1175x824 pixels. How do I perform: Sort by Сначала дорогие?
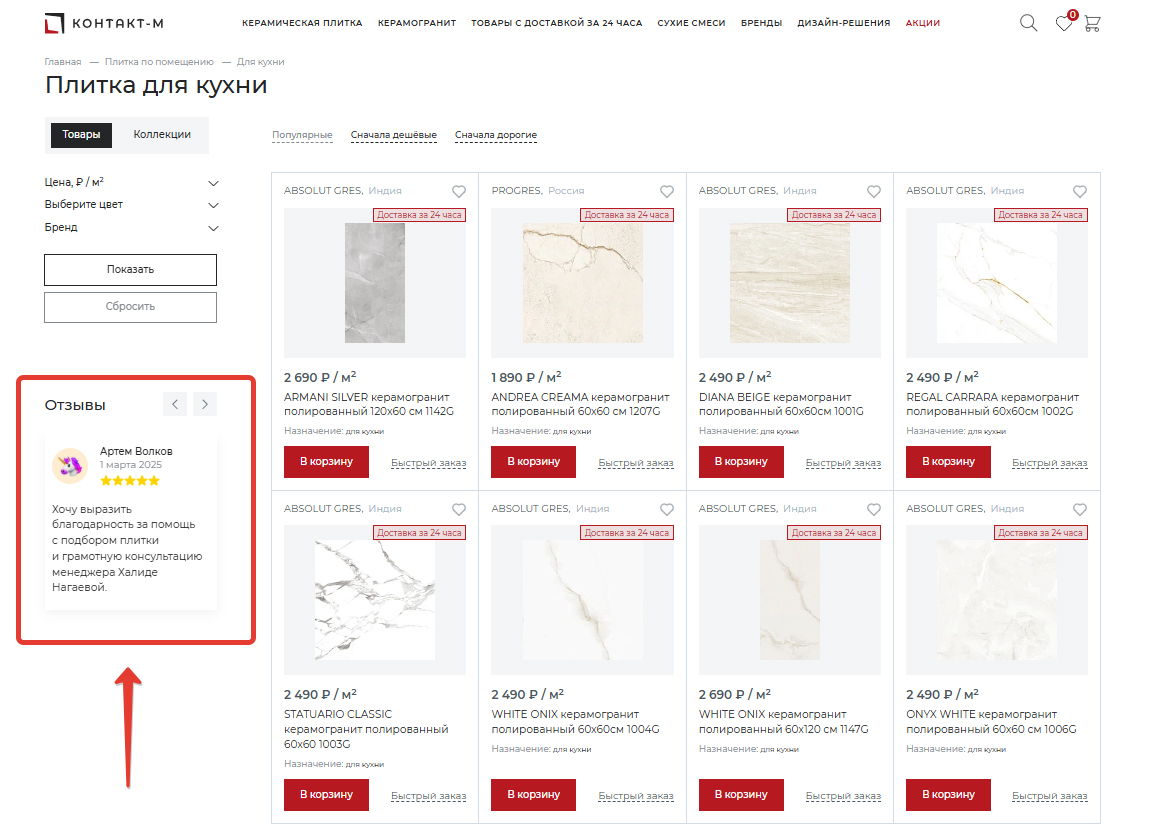(x=496, y=136)
